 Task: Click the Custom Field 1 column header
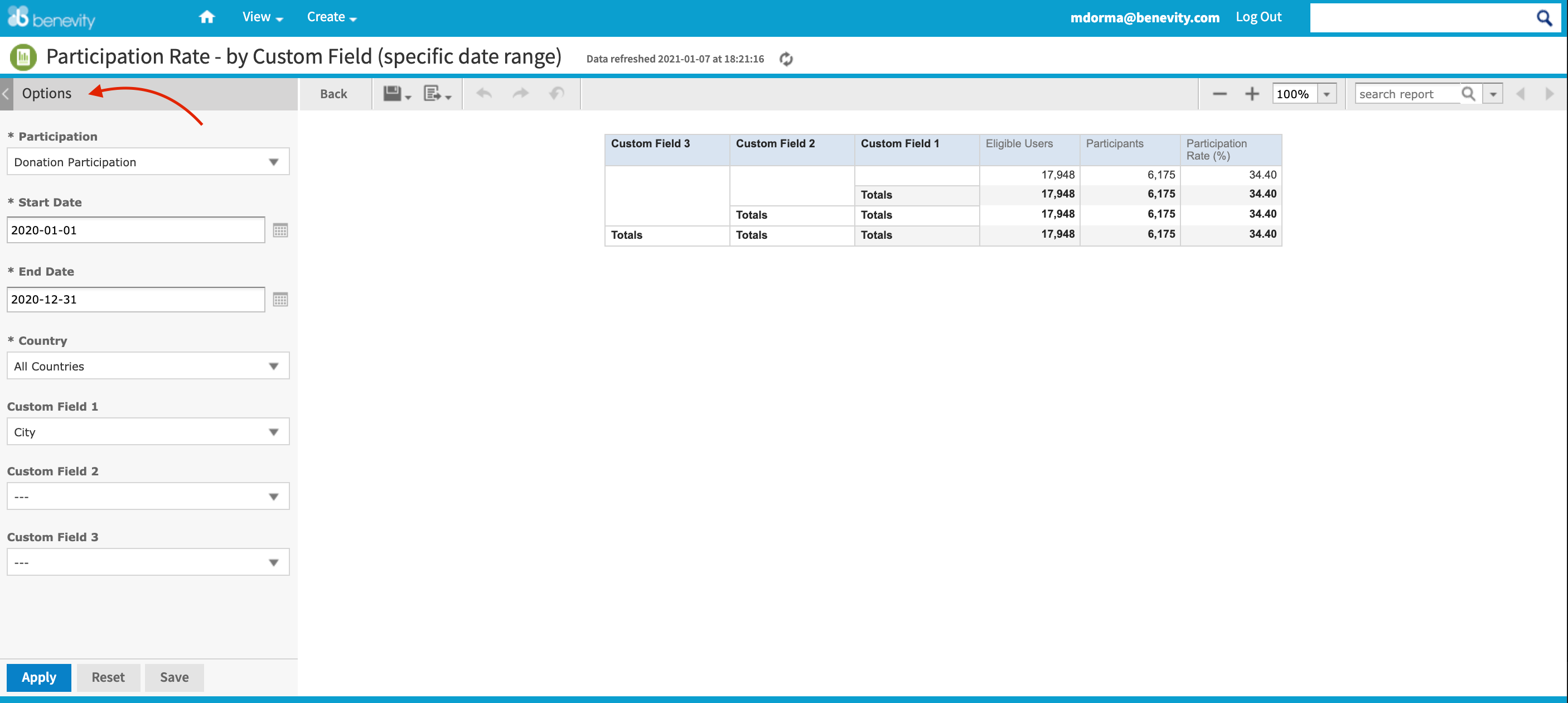coord(917,150)
